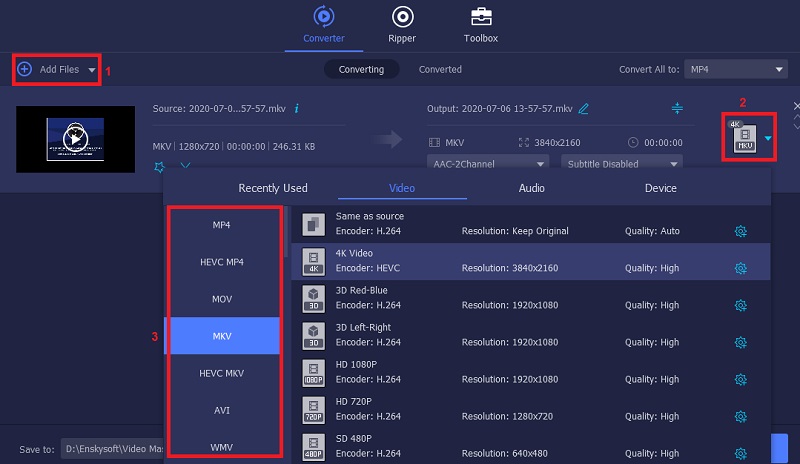The image size is (800, 464).
Task: Select the 3D Left-Right preset
Action: 531,335
